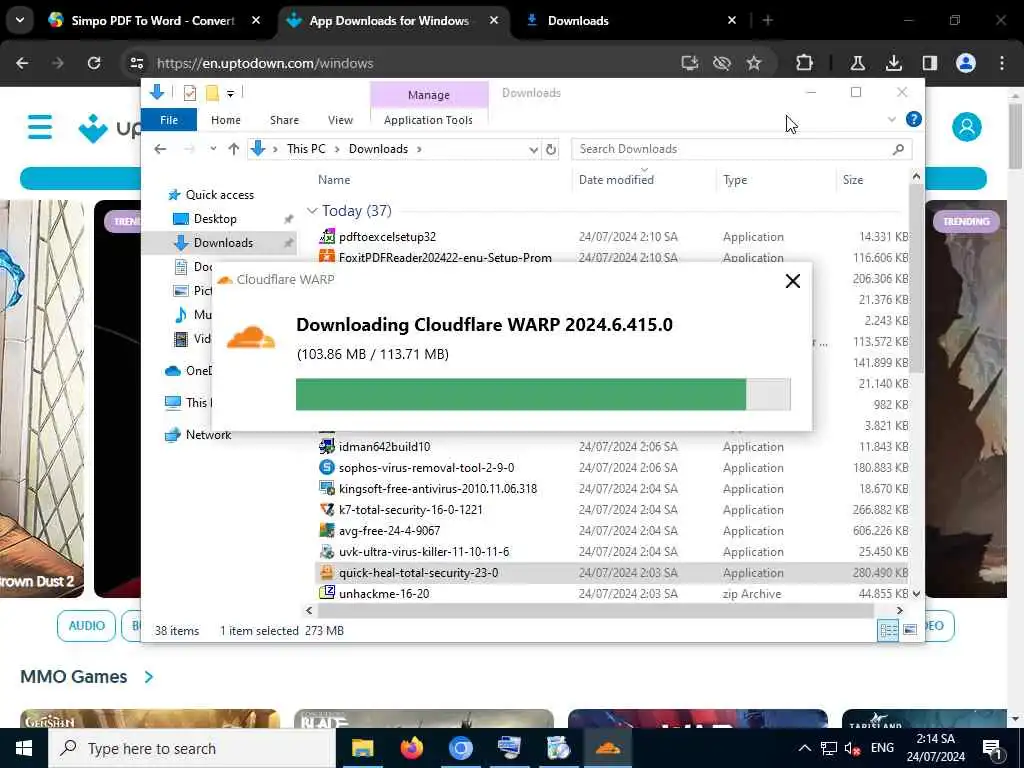Select the avg-free-24-4-9067 file
This screenshot has width=1024, height=768.
click(389, 530)
